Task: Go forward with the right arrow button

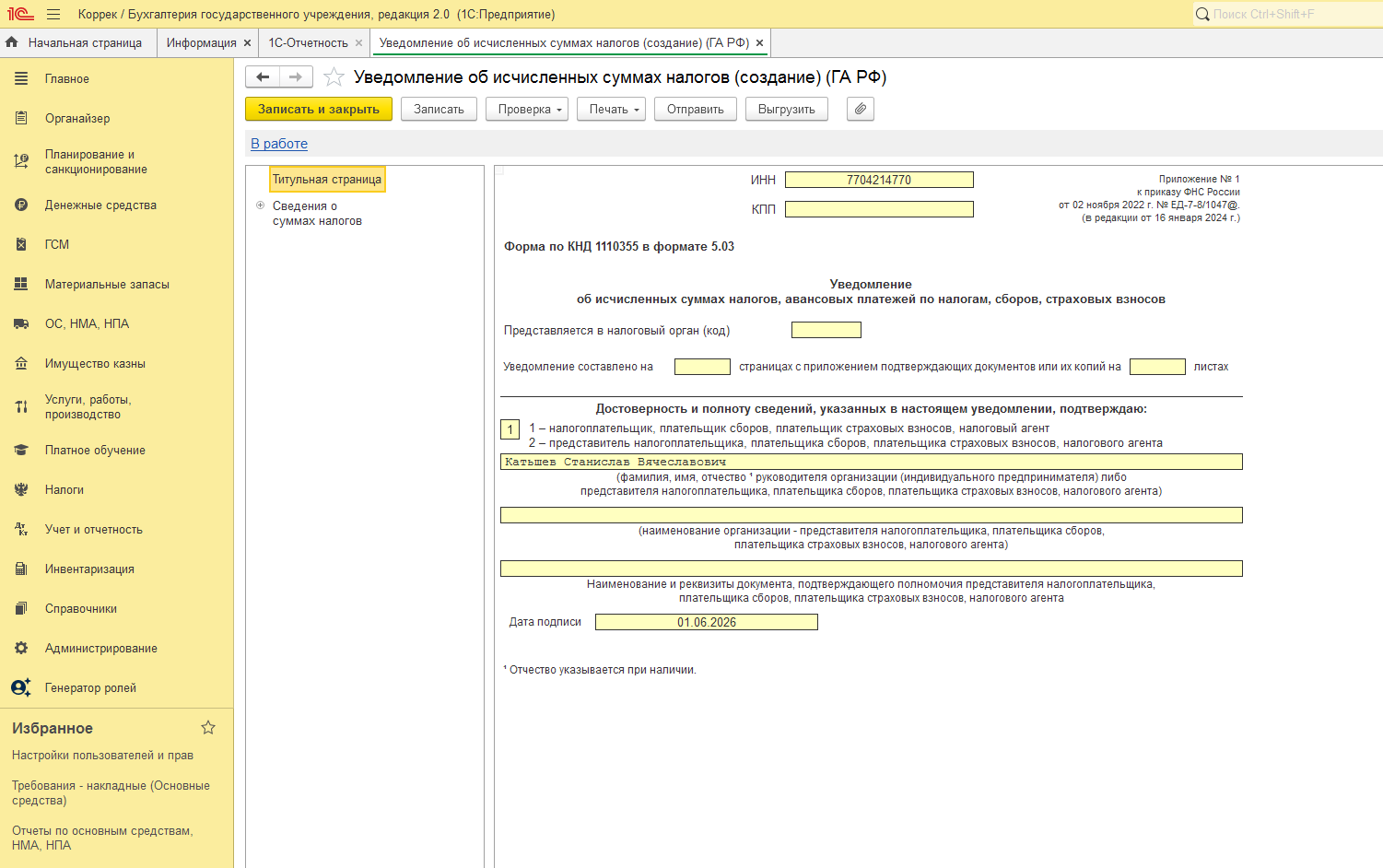Action: pos(296,77)
